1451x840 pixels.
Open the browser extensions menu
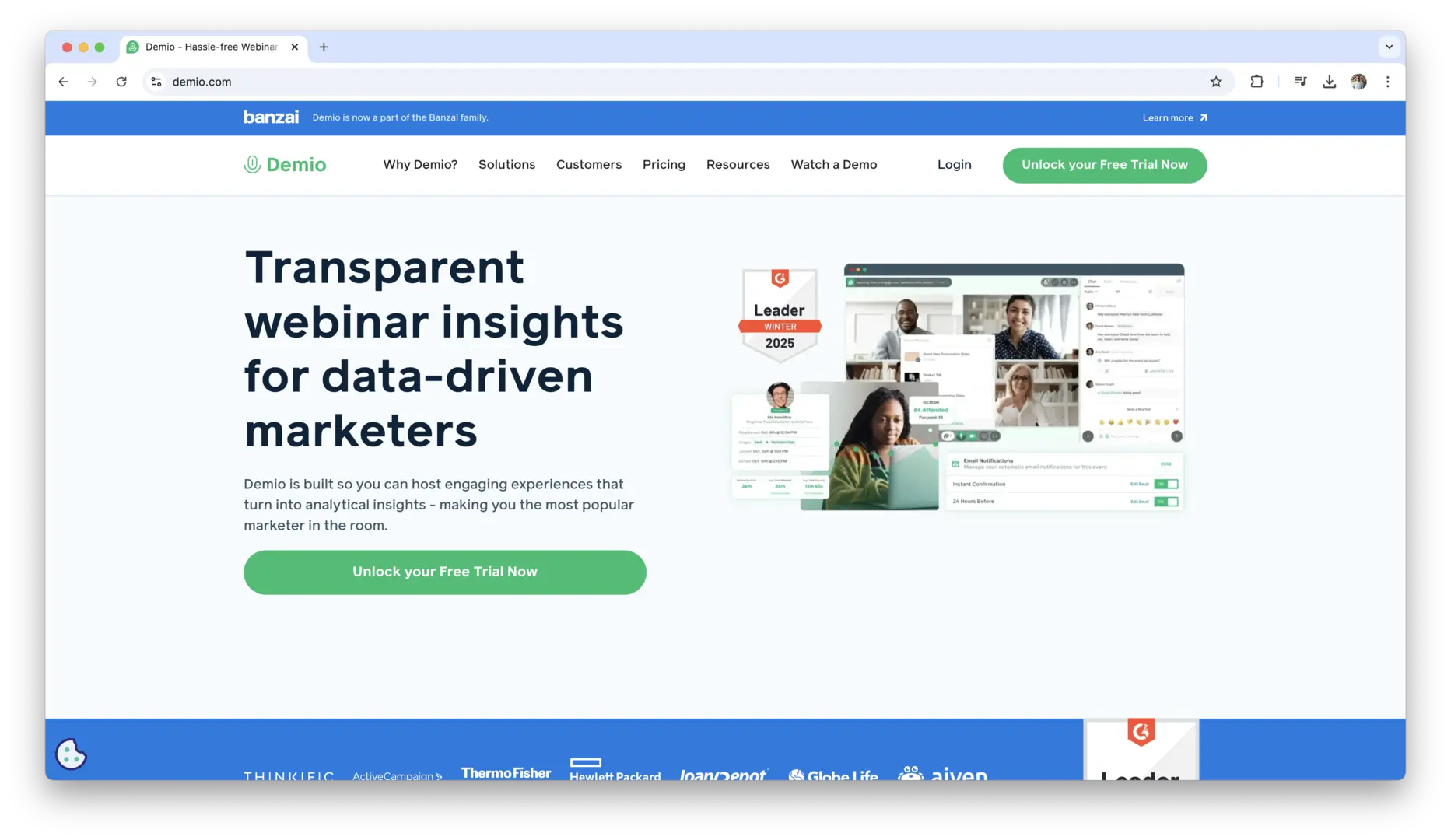1257,82
